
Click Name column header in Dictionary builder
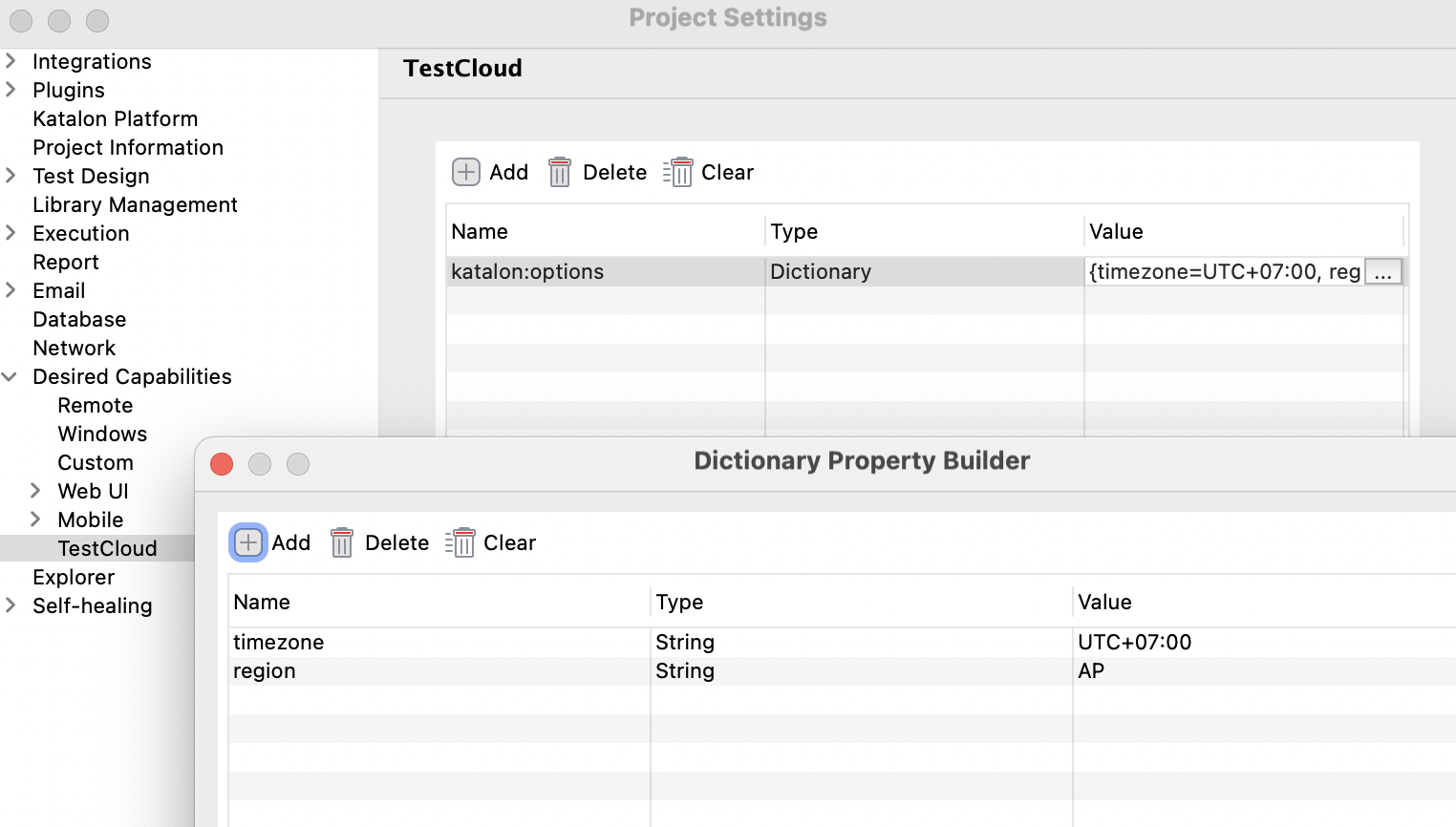point(439,602)
